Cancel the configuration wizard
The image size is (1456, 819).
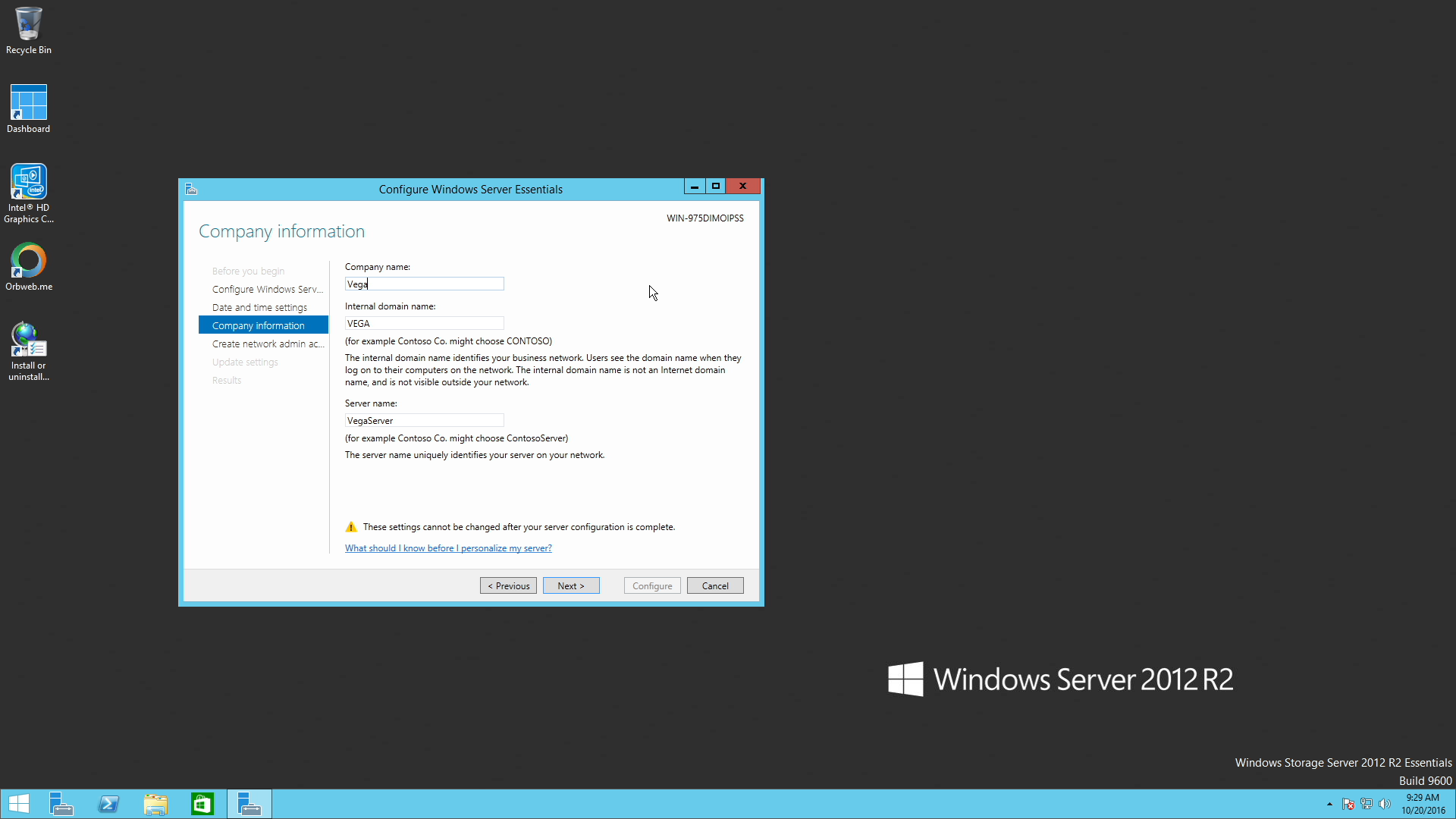point(714,585)
